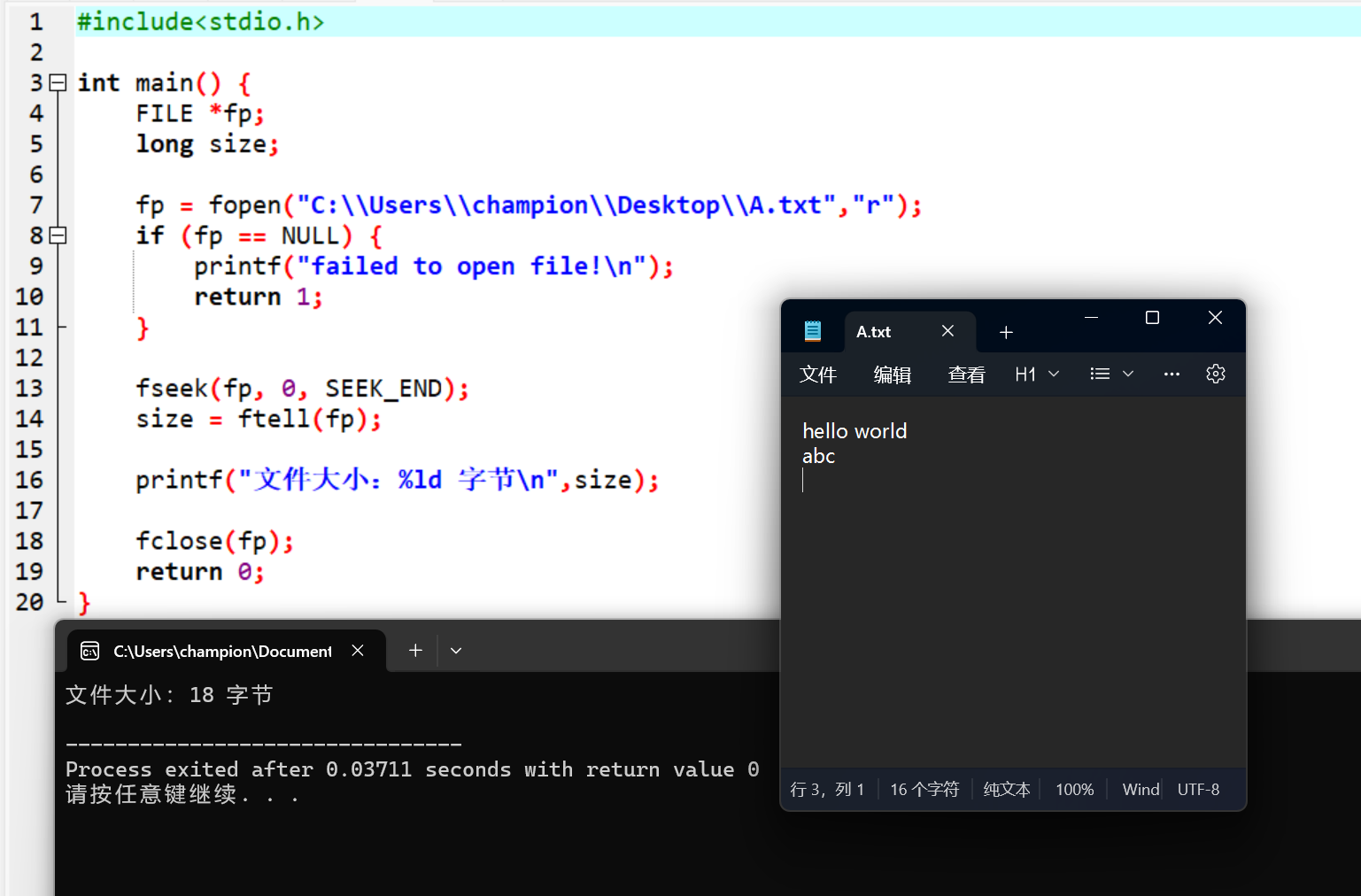1361x896 pixels.
Task: Click the Notepad app icon
Action: pyautogui.click(x=813, y=331)
